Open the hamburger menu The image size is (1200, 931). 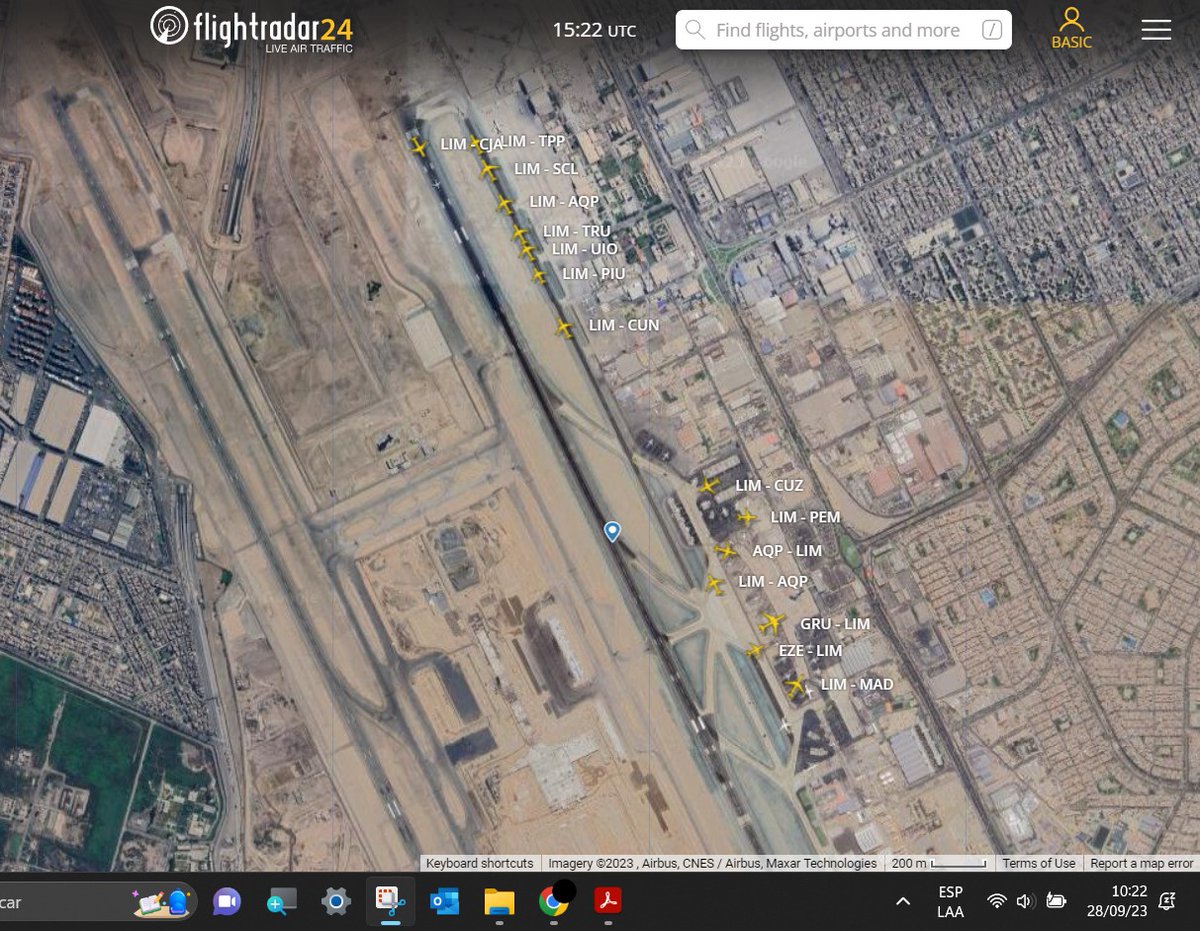pyautogui.click(x=1156, y=30)
